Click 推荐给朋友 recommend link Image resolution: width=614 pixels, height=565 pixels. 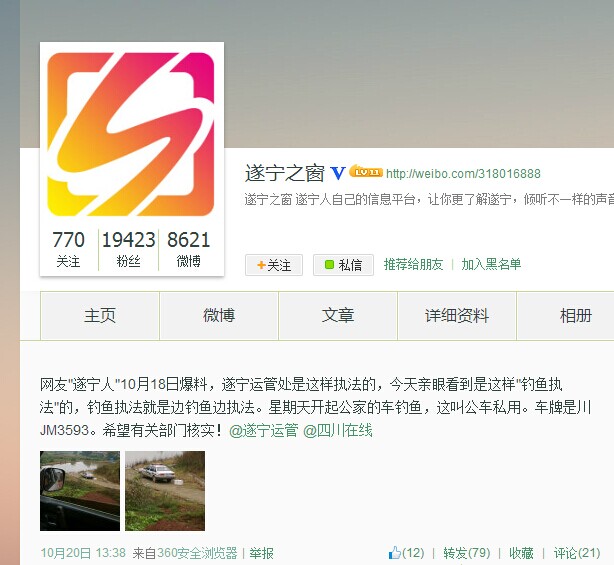[413, 264]
